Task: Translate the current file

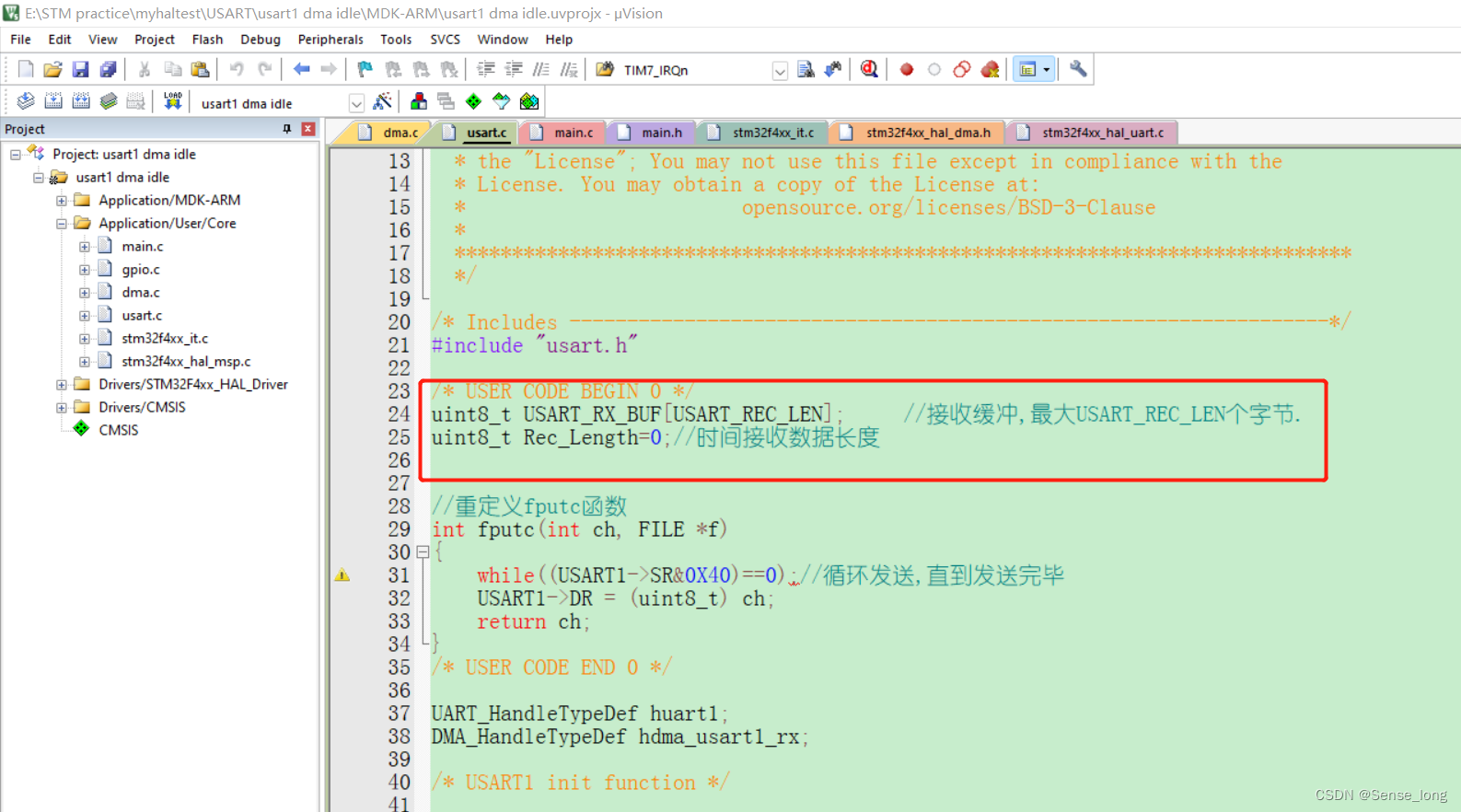Action: click(x=26, y=101)
